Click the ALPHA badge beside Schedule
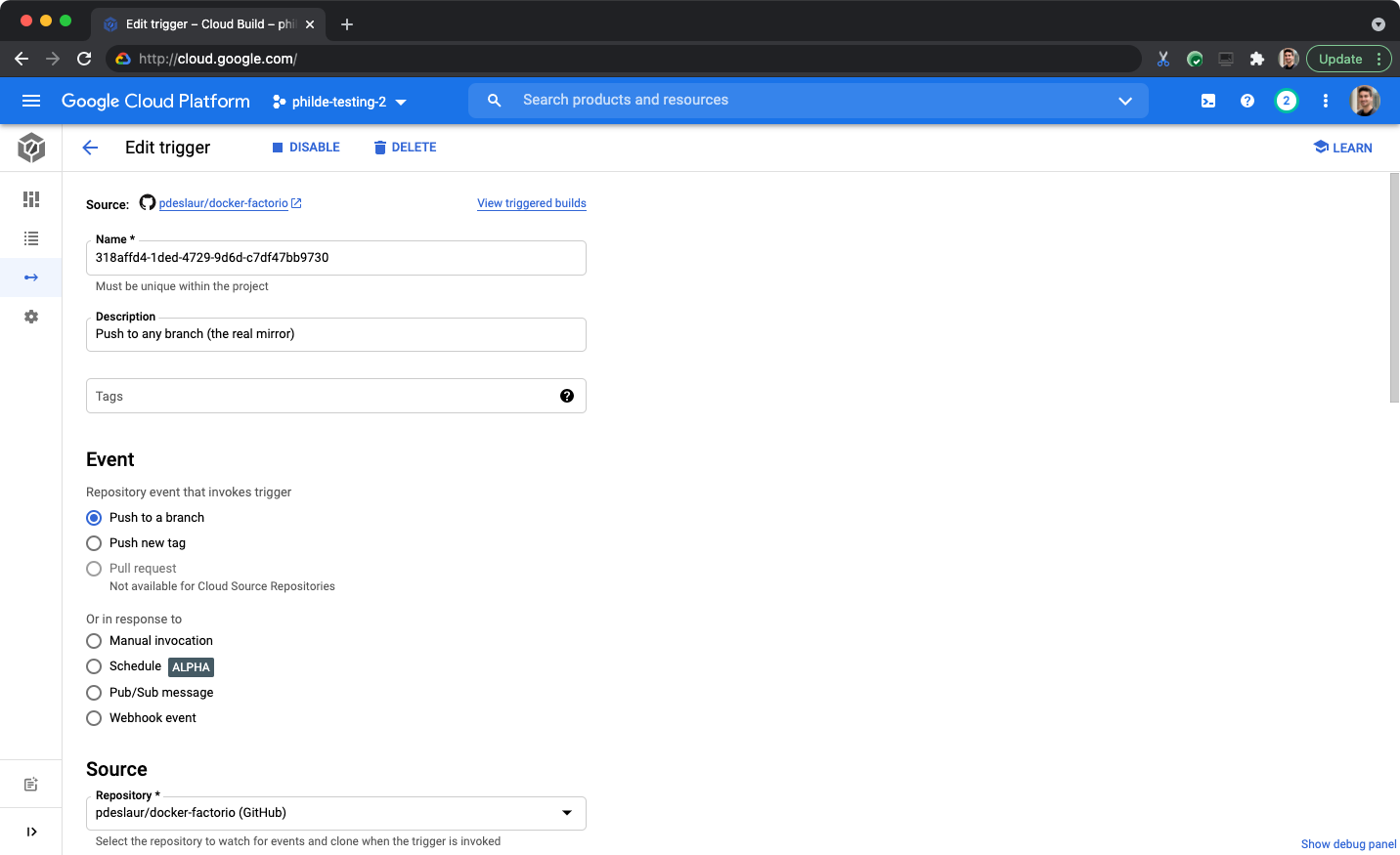 pyautogui.click(x=191, y=667)
